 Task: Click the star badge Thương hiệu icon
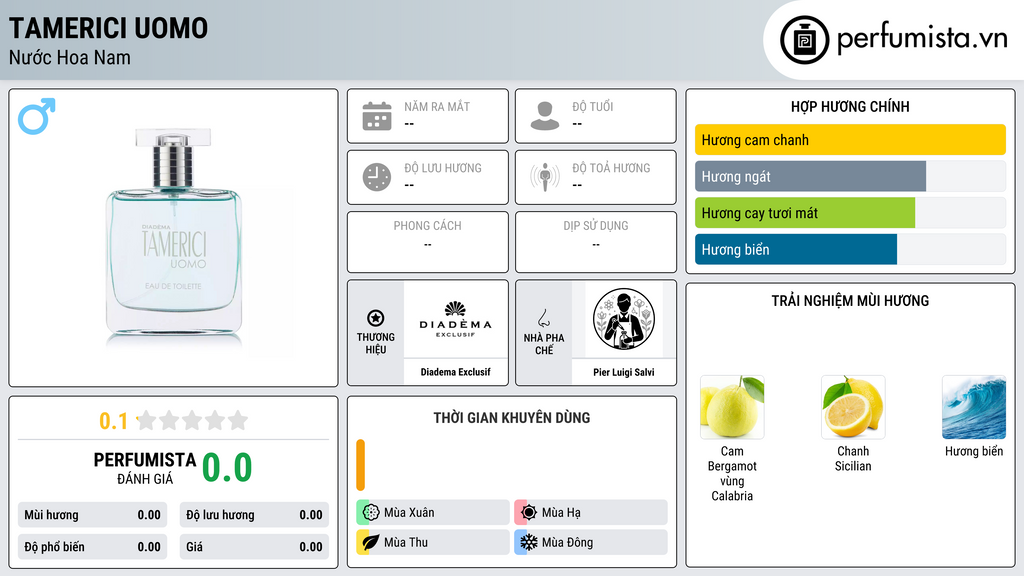pos(376,318)
